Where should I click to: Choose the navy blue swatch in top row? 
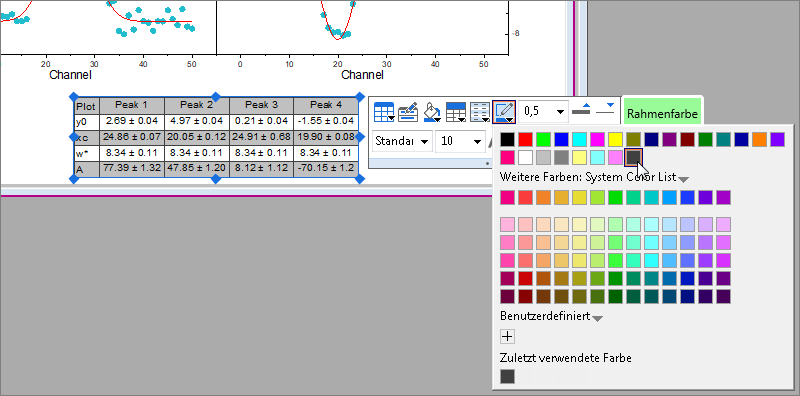tap(652, 139)
